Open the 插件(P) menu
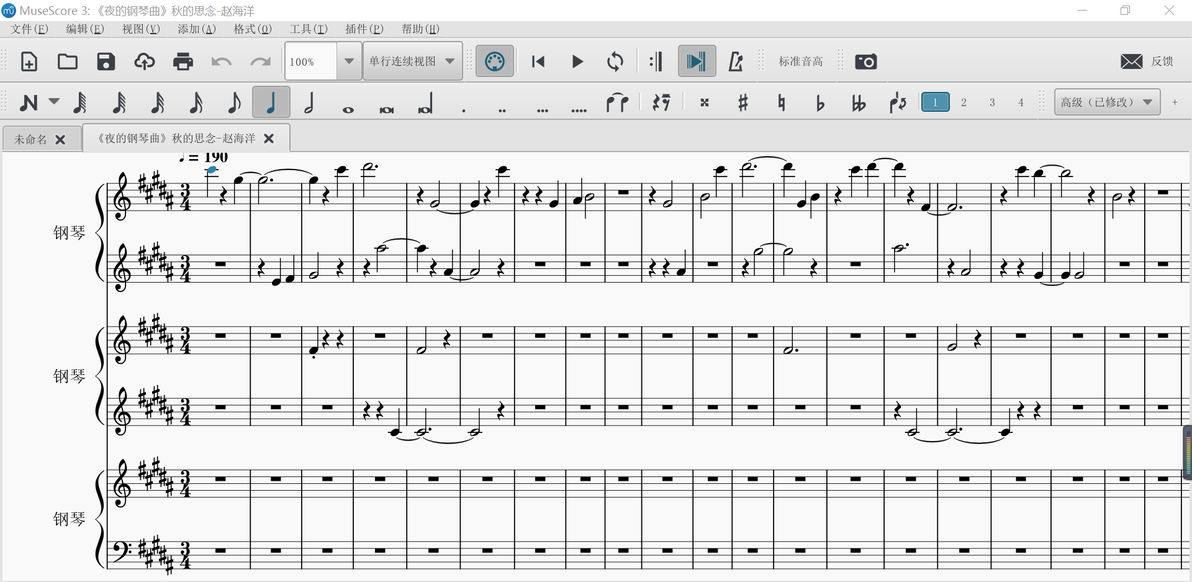This screenshot has height=582, width=1192. [x=364, y=29]
